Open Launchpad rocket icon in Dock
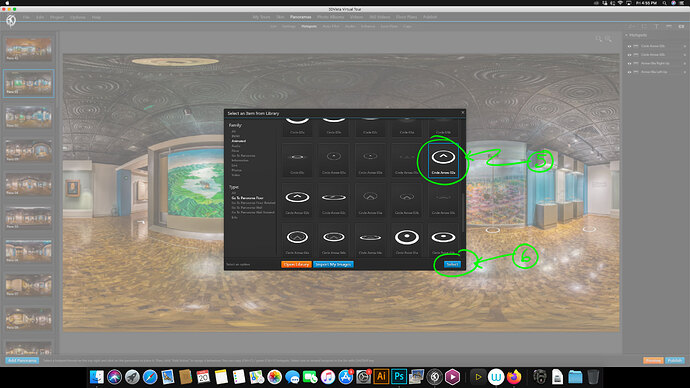The width and height of the screenshot is (690, 388). 132,377
